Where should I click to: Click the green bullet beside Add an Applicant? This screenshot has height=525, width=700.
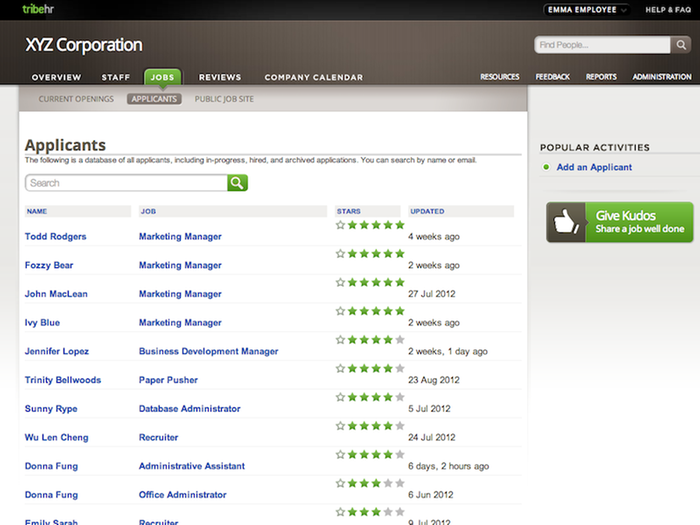pyautogui.click(x=546, y=167)
